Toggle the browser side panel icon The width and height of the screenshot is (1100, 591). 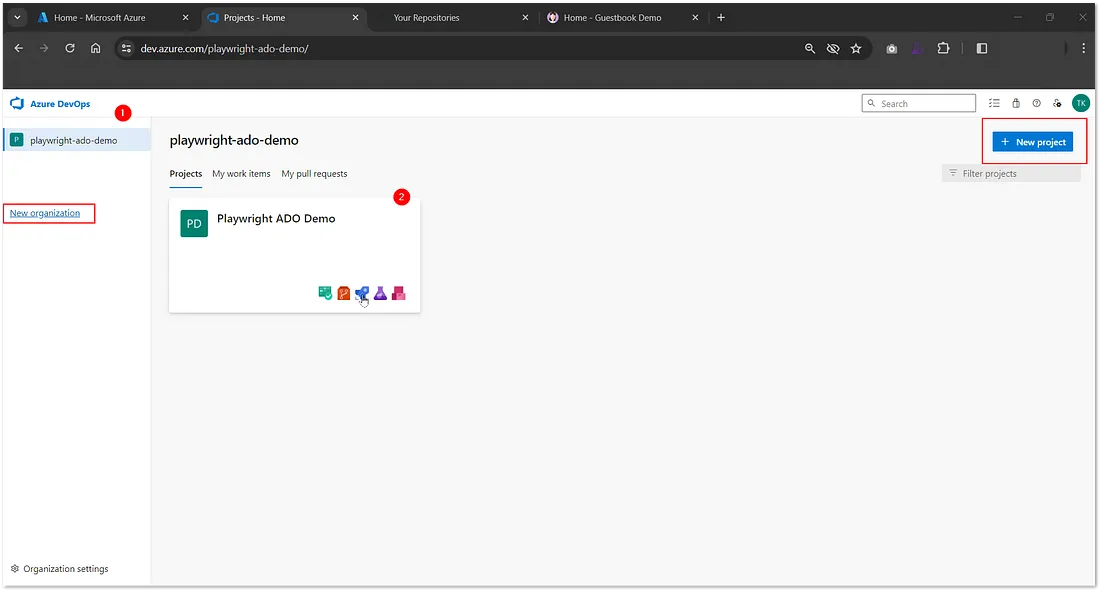(981, 48)
